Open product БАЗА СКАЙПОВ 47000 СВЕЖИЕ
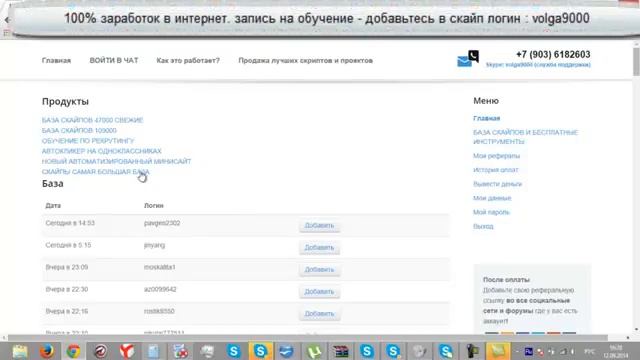The image size is (640, 360). click(92, 120)
